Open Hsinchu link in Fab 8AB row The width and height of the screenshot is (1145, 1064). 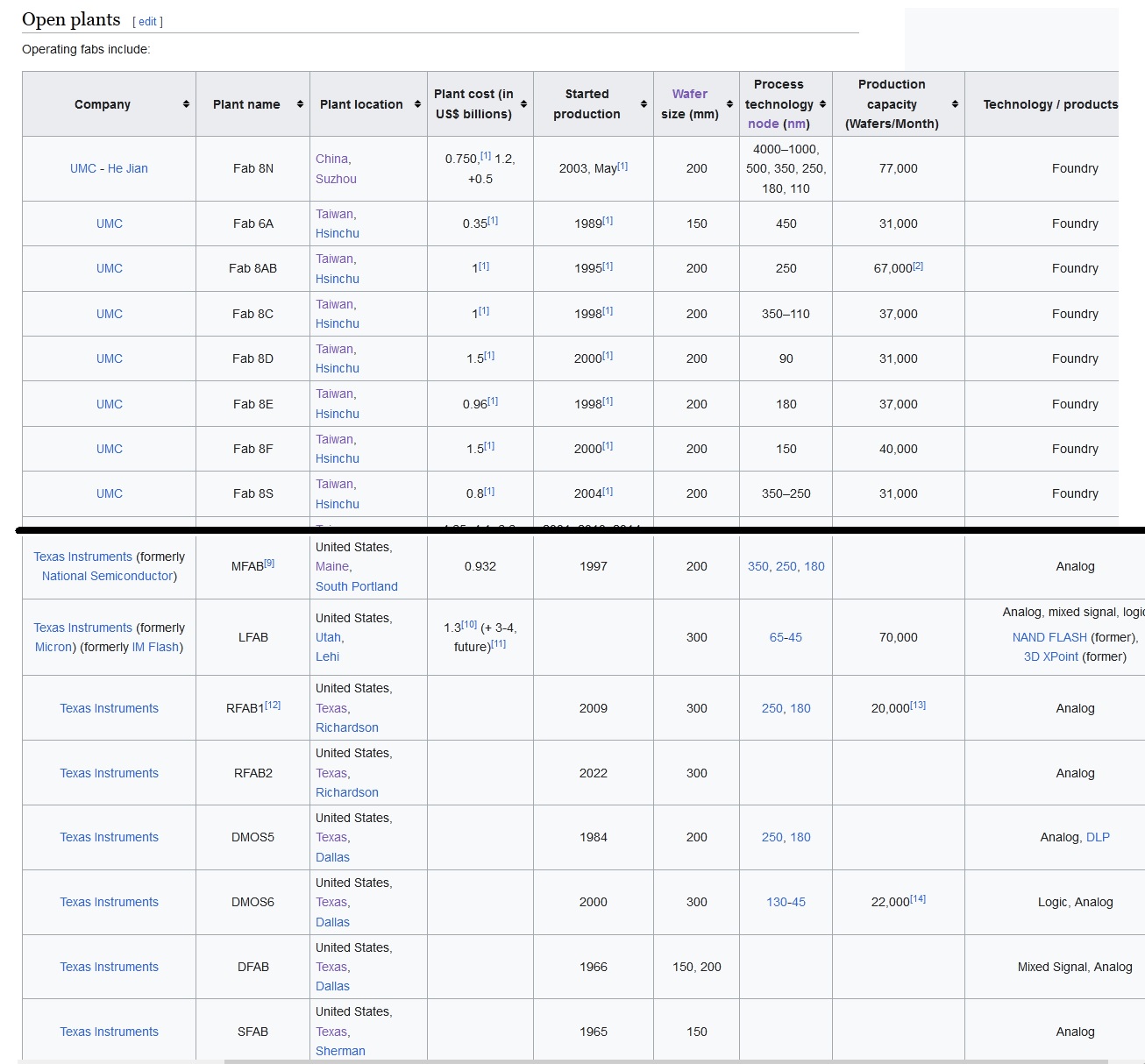(338, 279)
